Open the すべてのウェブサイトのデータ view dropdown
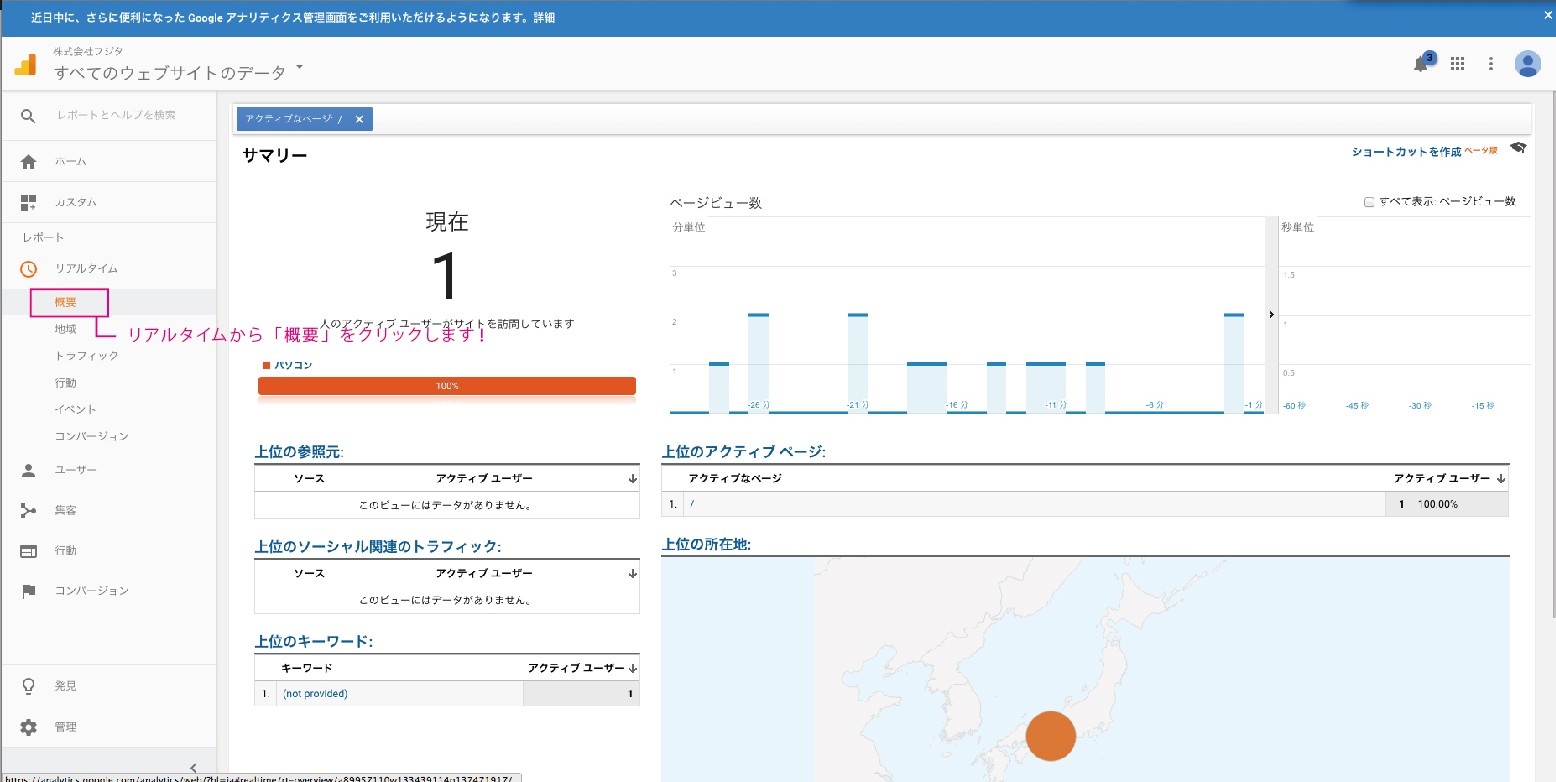This screenshot has width=1556, height=782. tap(179, 71)
